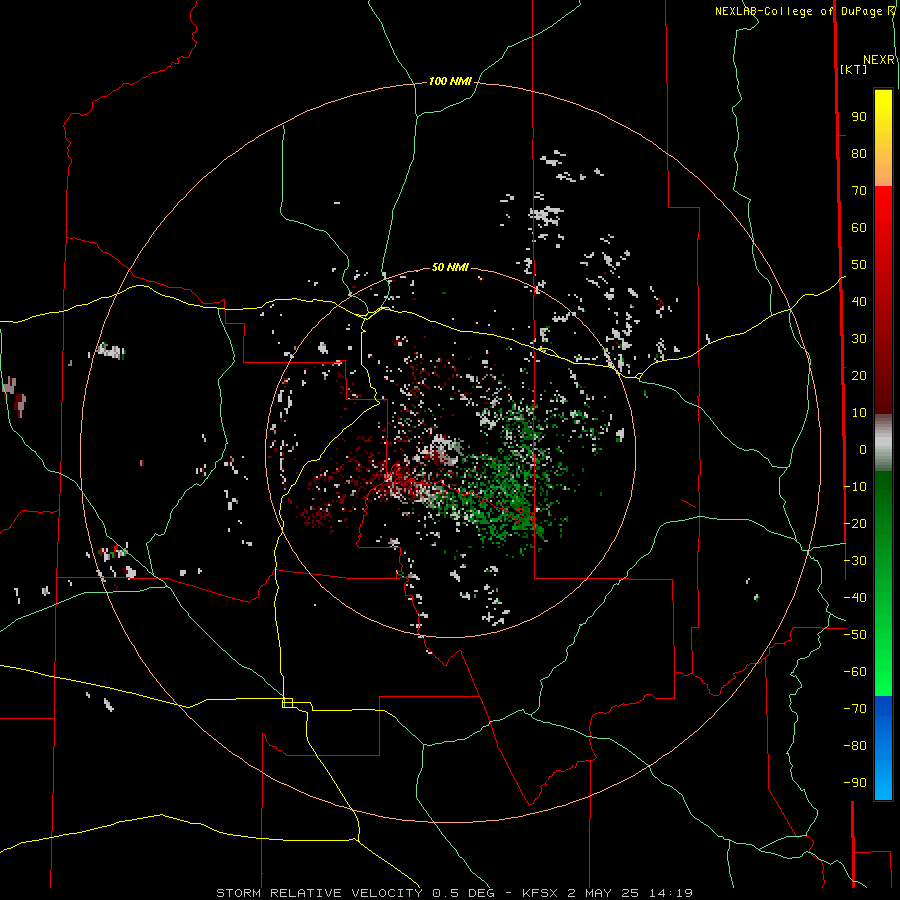Image resolution: width=900 pixels, height=900 pixels.
Task: Click the -80 value on the scale
Action: pos(855,746)
